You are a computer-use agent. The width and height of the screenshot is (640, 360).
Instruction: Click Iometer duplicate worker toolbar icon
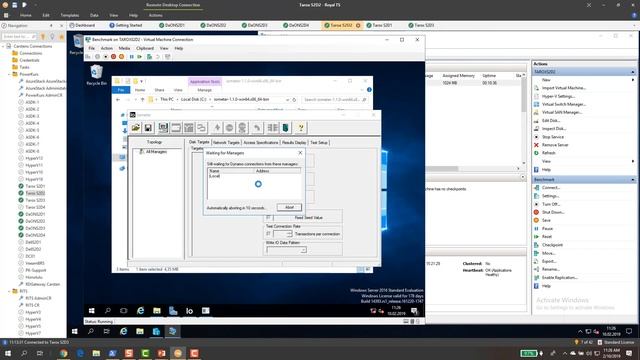(202, 128)
